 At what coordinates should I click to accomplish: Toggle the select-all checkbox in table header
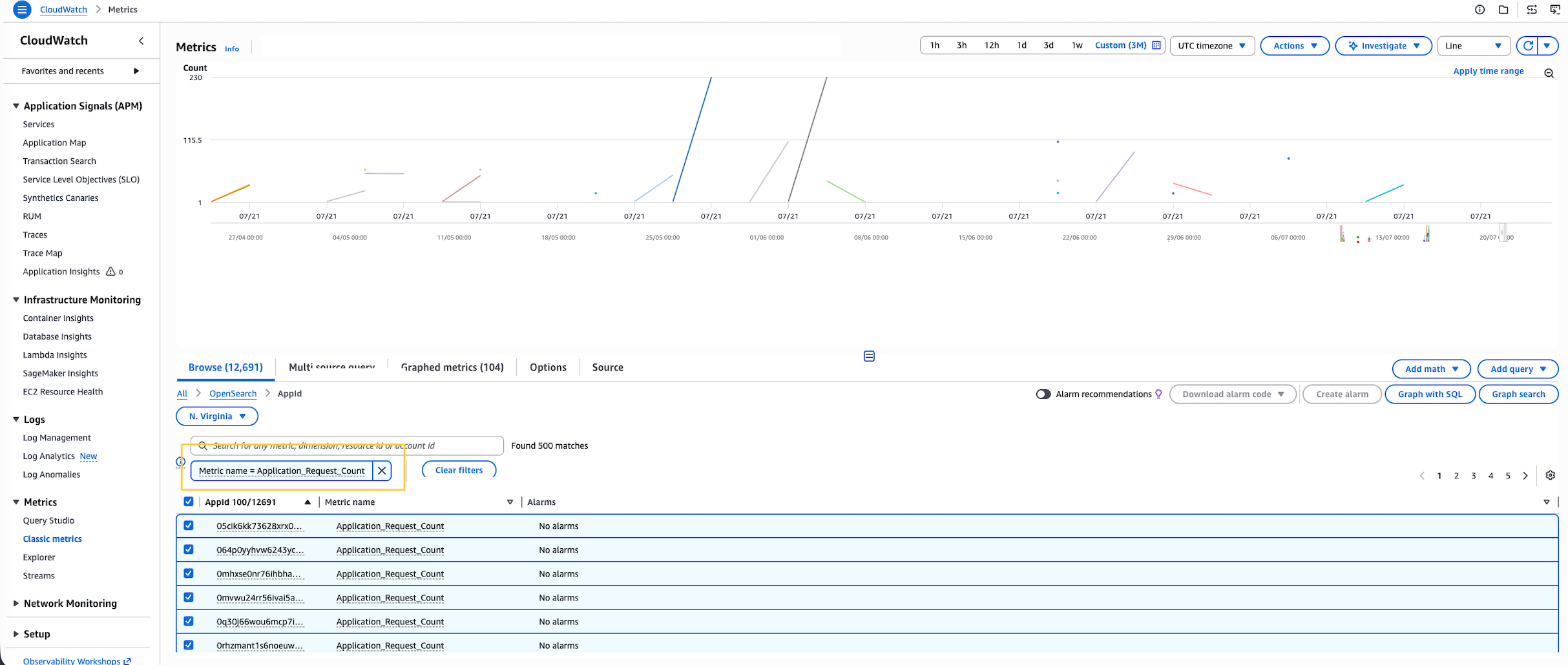click(x=188, y=502)
